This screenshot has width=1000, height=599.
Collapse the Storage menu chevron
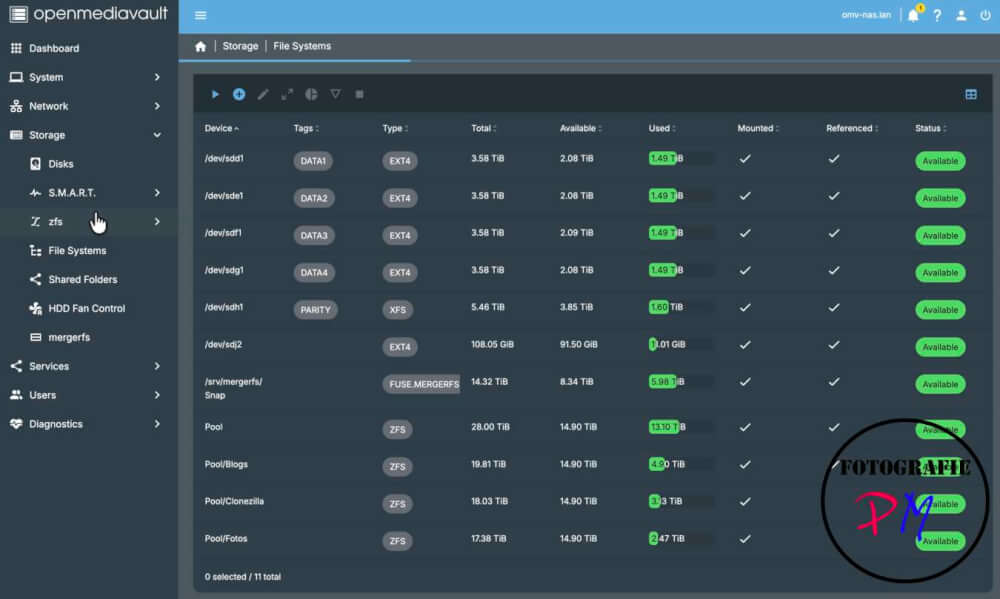pos(157,135)
